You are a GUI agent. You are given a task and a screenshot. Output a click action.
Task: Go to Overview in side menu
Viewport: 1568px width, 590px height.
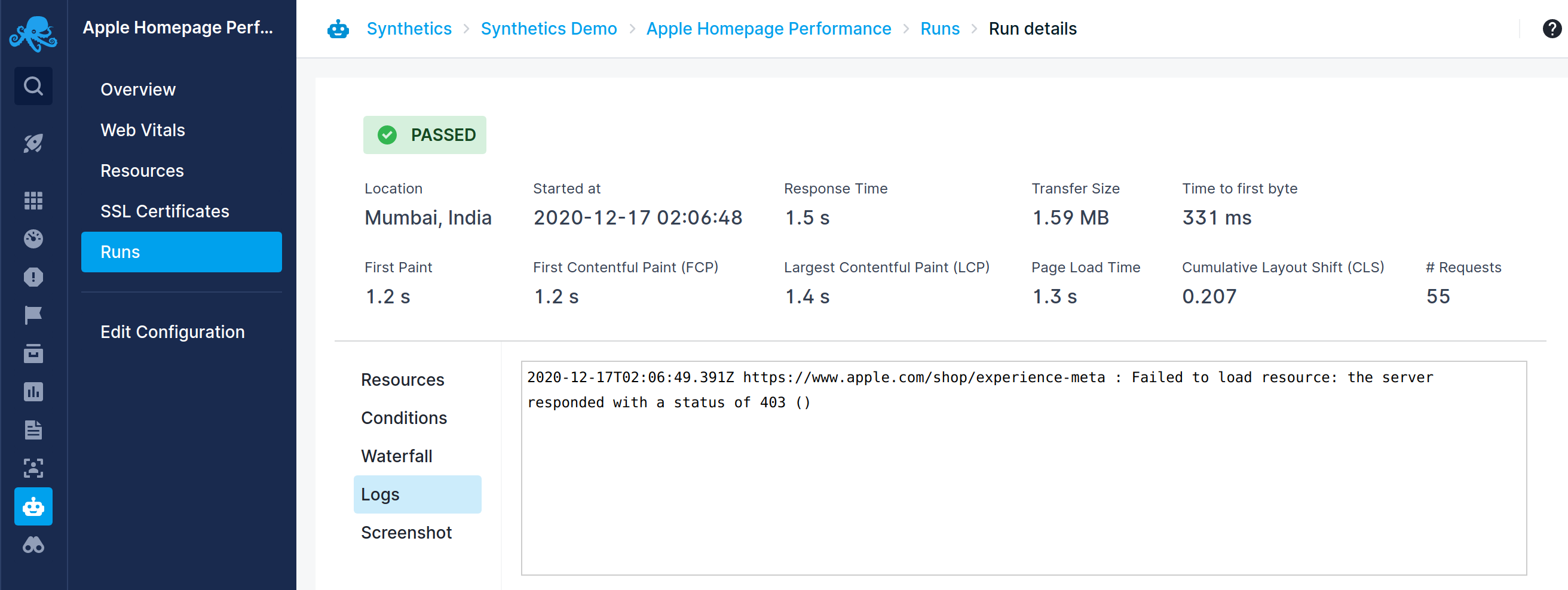(x=138, y=90)
